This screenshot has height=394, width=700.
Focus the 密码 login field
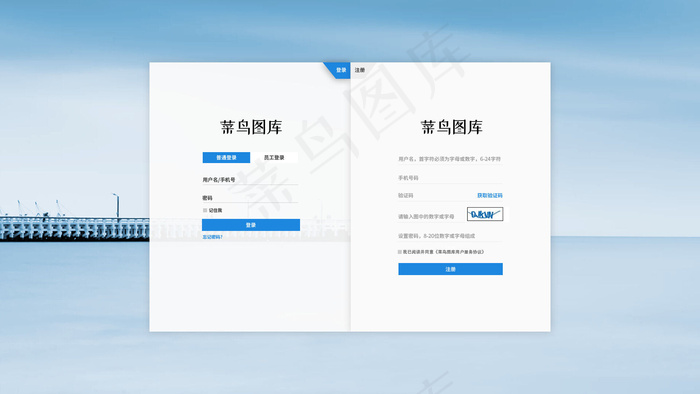coord(250,198)
